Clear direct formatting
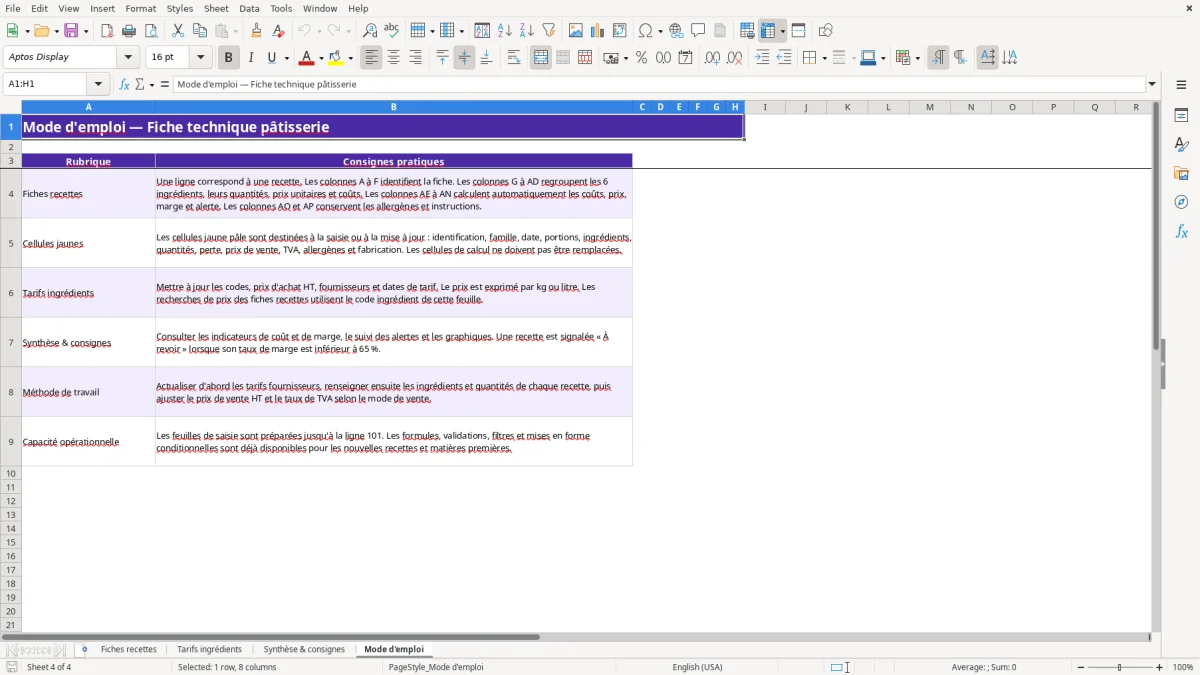The height and width of the screenshot is (675, 1200). tap(279, 31)
